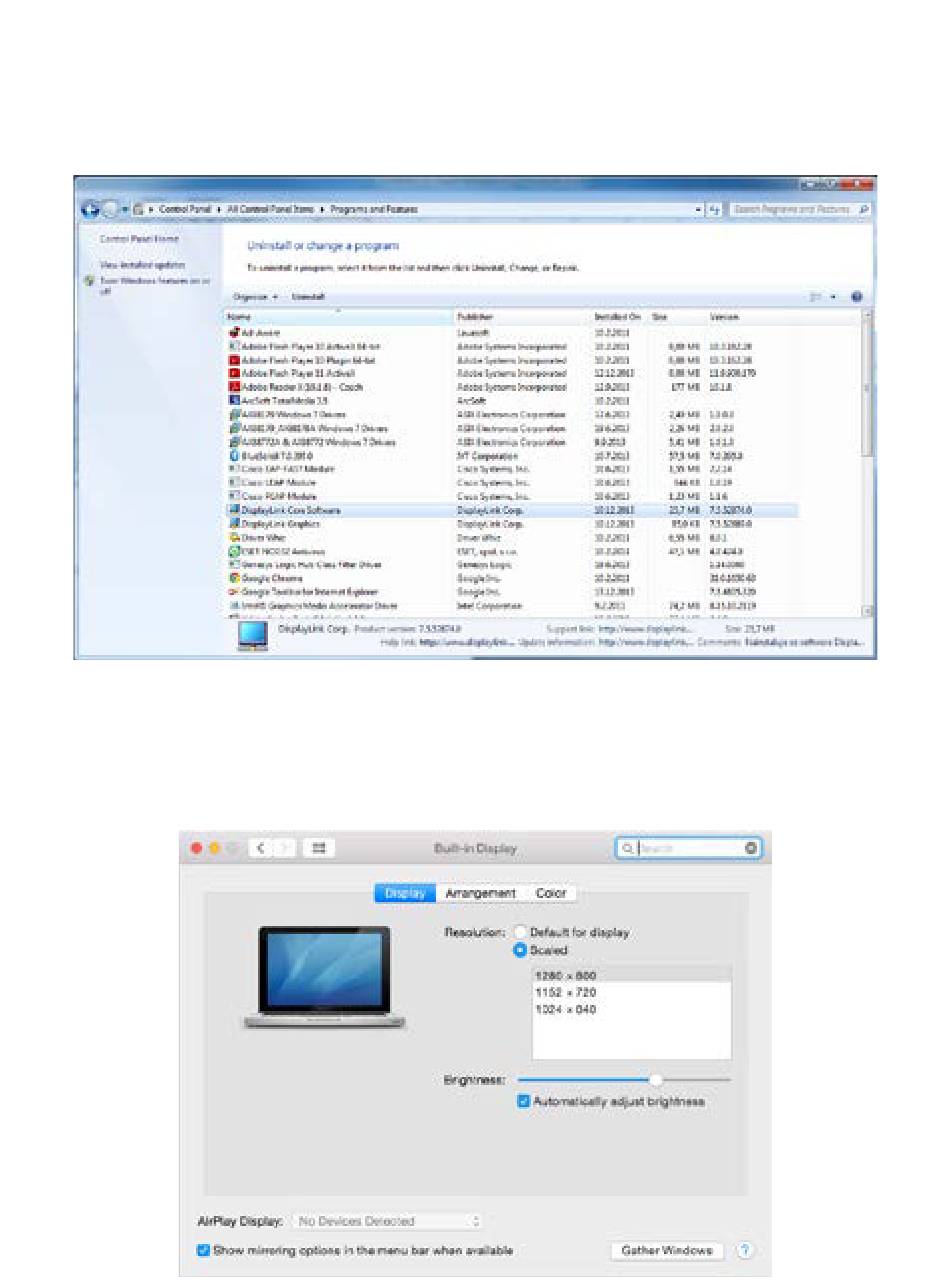Select the ESET NOD32 Antivirus icon
The width and height of the screenshot is (950, 1288).
click(234, 550)
